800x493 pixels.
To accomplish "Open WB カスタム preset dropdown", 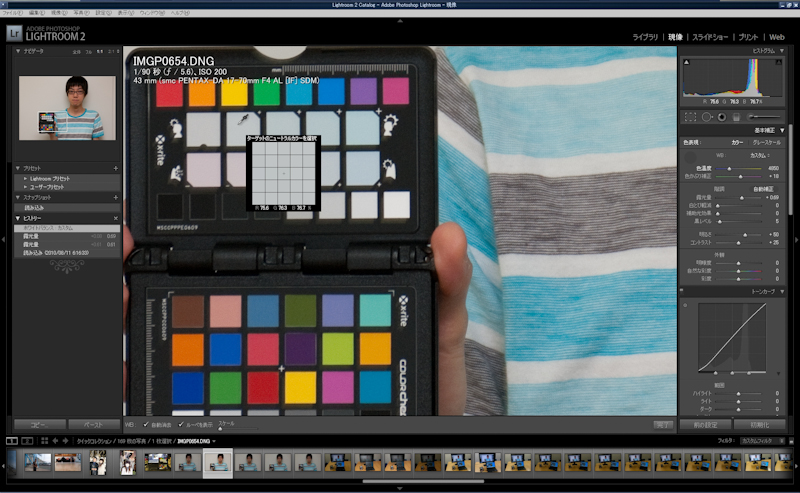I will 760,155.
